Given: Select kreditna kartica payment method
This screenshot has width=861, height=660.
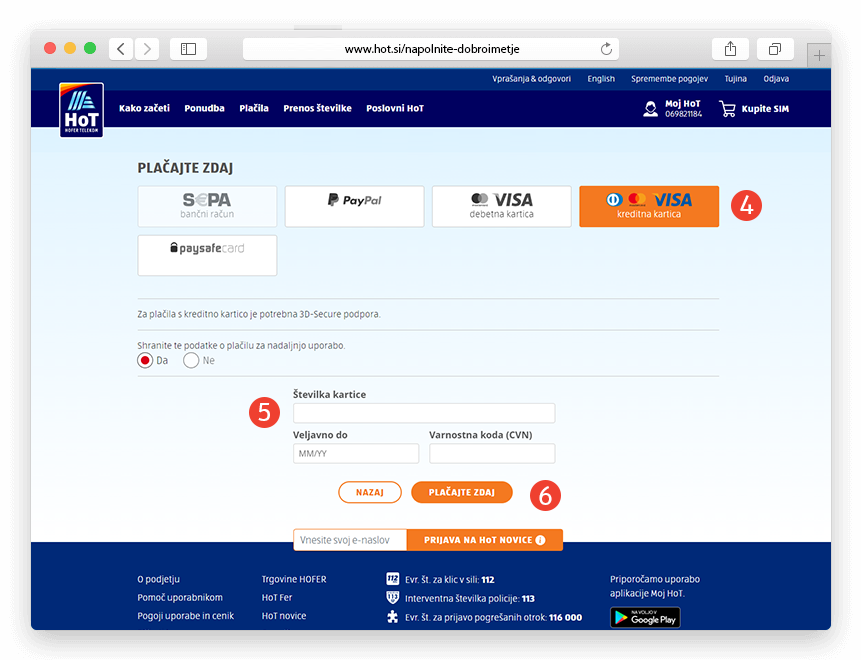Looking at the screenshot, I should 649,206.
